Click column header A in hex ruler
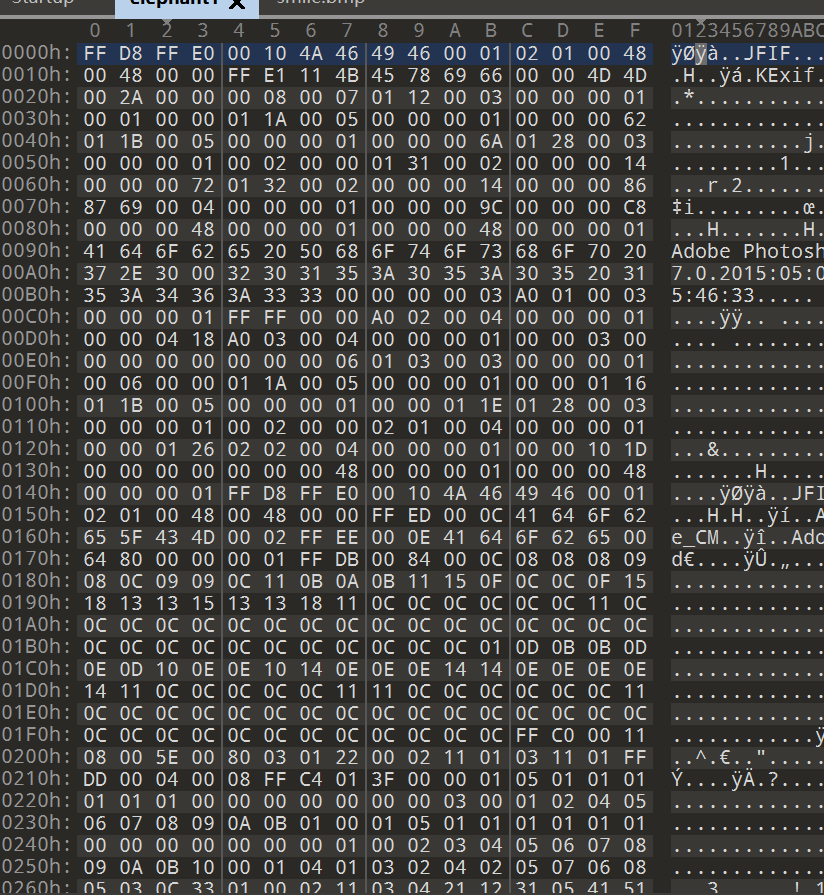The width and height of the screenshot is (824, 895). tap(454, 30)
